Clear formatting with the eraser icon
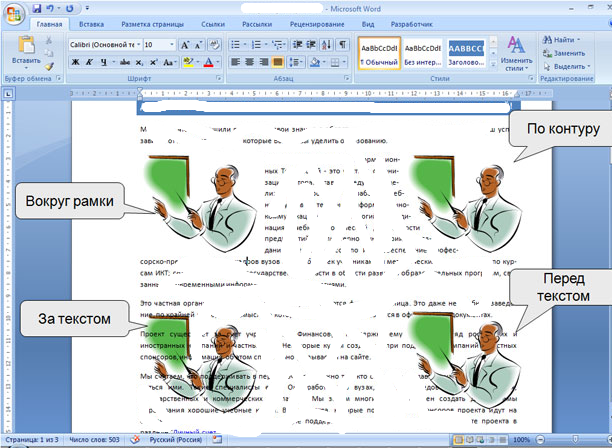This screenshot has height=448, width=612. [x=214, y=45]
